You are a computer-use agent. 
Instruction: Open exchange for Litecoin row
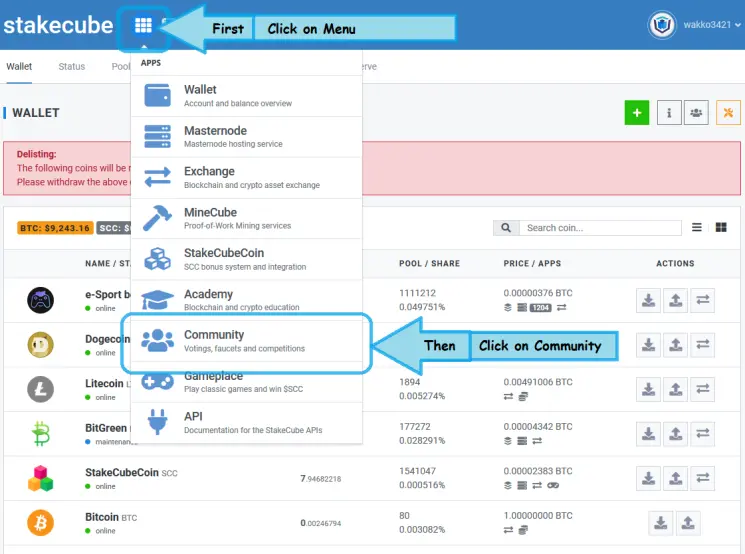[x=703, y=390]
